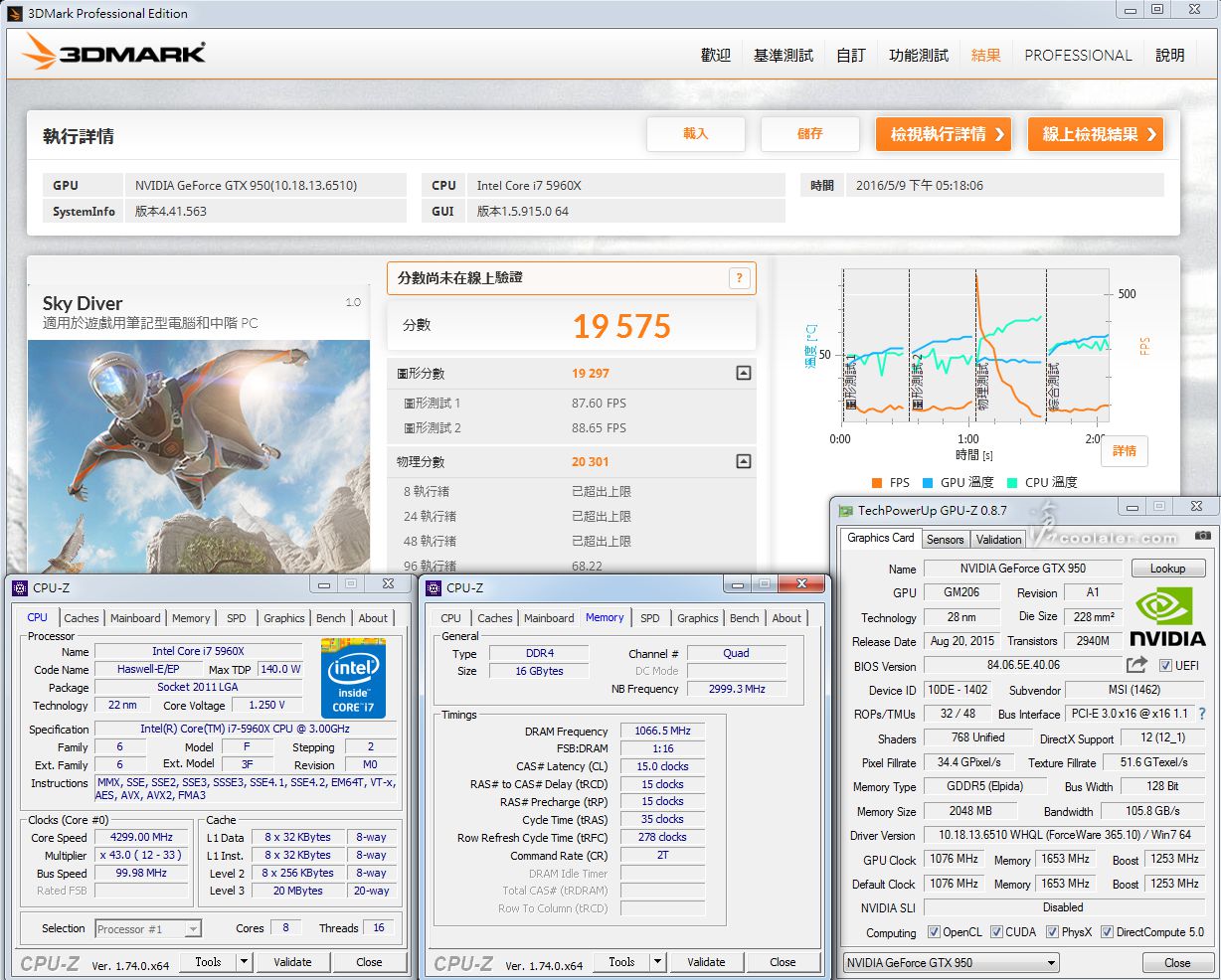The image size is (1221, 980).
Task: Click the Code Name value Haswell-E/EP
Action: click(148, 669)
